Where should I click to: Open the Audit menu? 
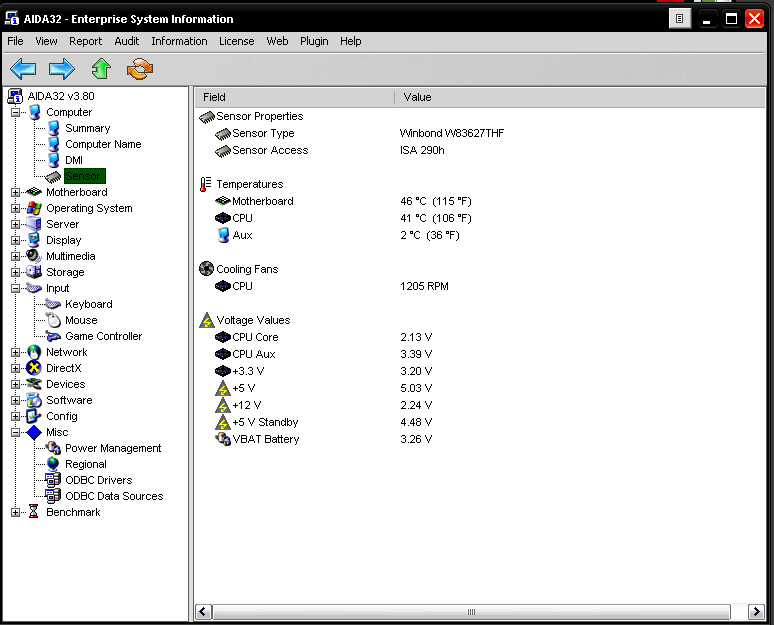(x=127, y=41)
